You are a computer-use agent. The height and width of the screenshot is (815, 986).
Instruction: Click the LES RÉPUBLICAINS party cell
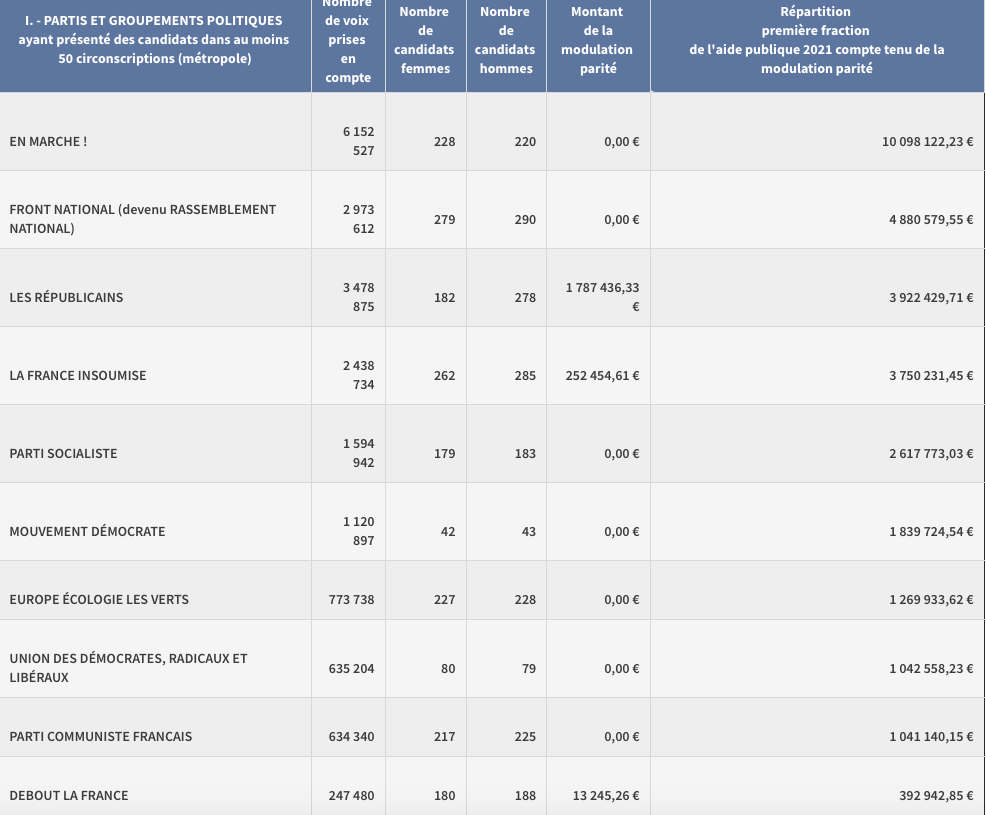tap(66, 298)
